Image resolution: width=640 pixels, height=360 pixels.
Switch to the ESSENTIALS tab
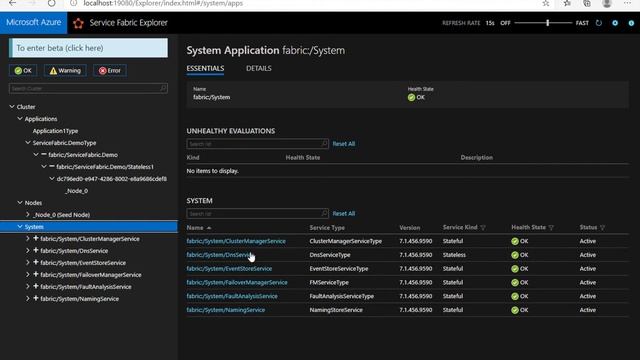coord(205,68)
